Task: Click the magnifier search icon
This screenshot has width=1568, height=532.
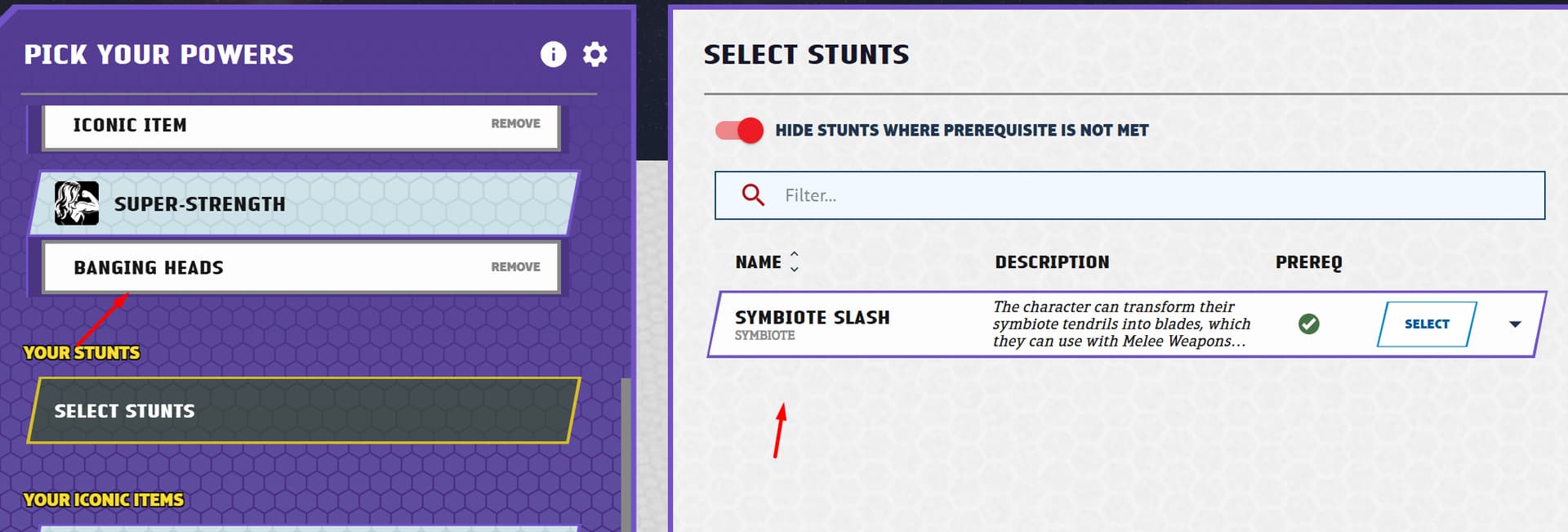Action: coord(753,195)
